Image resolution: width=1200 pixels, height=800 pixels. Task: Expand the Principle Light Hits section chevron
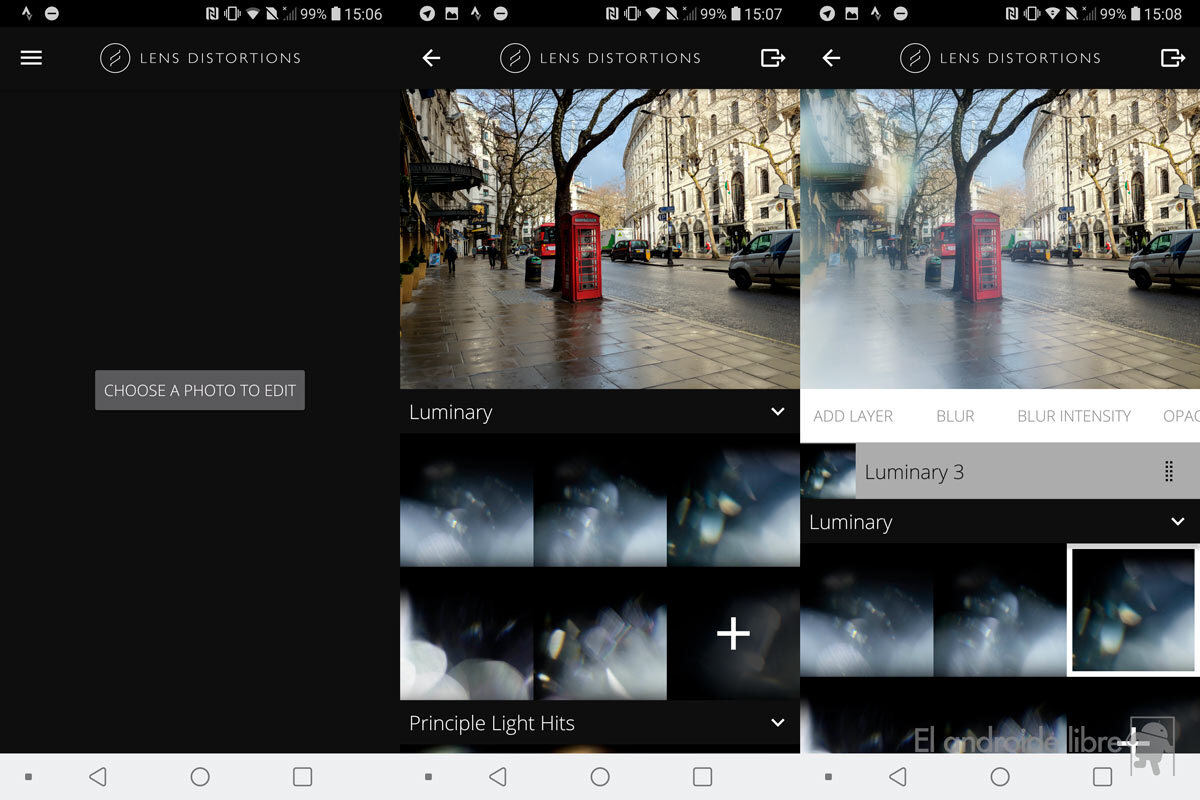(x=777, y=723)
